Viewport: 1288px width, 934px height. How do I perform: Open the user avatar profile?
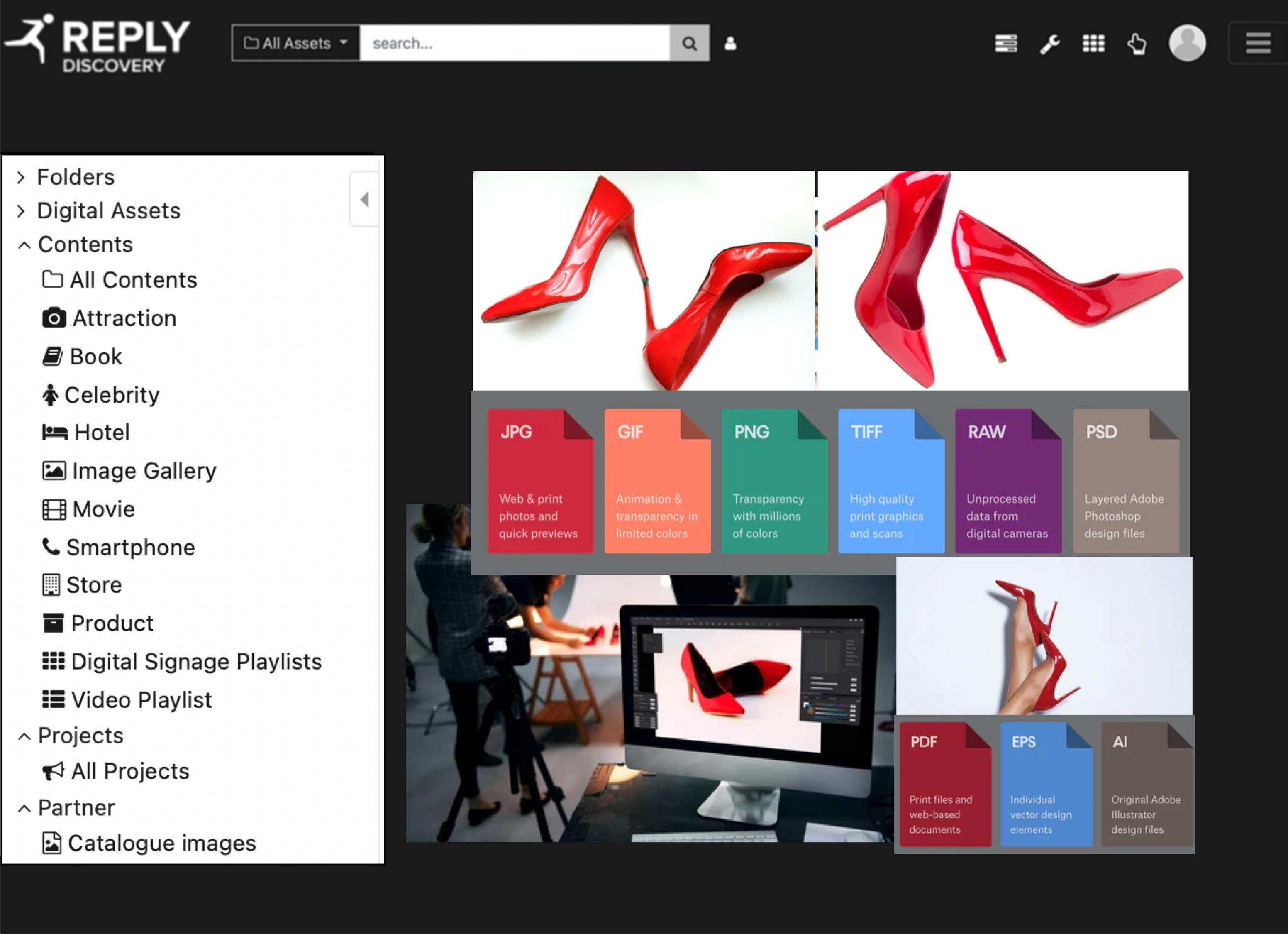tap(1187, 43)
